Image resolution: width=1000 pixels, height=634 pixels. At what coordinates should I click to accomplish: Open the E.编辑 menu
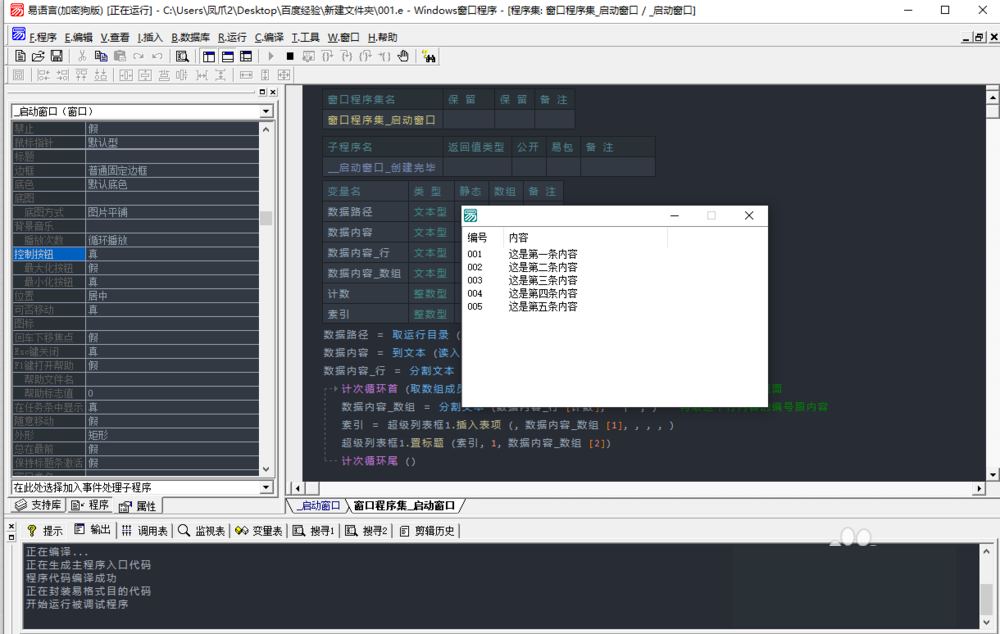(78, 38)
